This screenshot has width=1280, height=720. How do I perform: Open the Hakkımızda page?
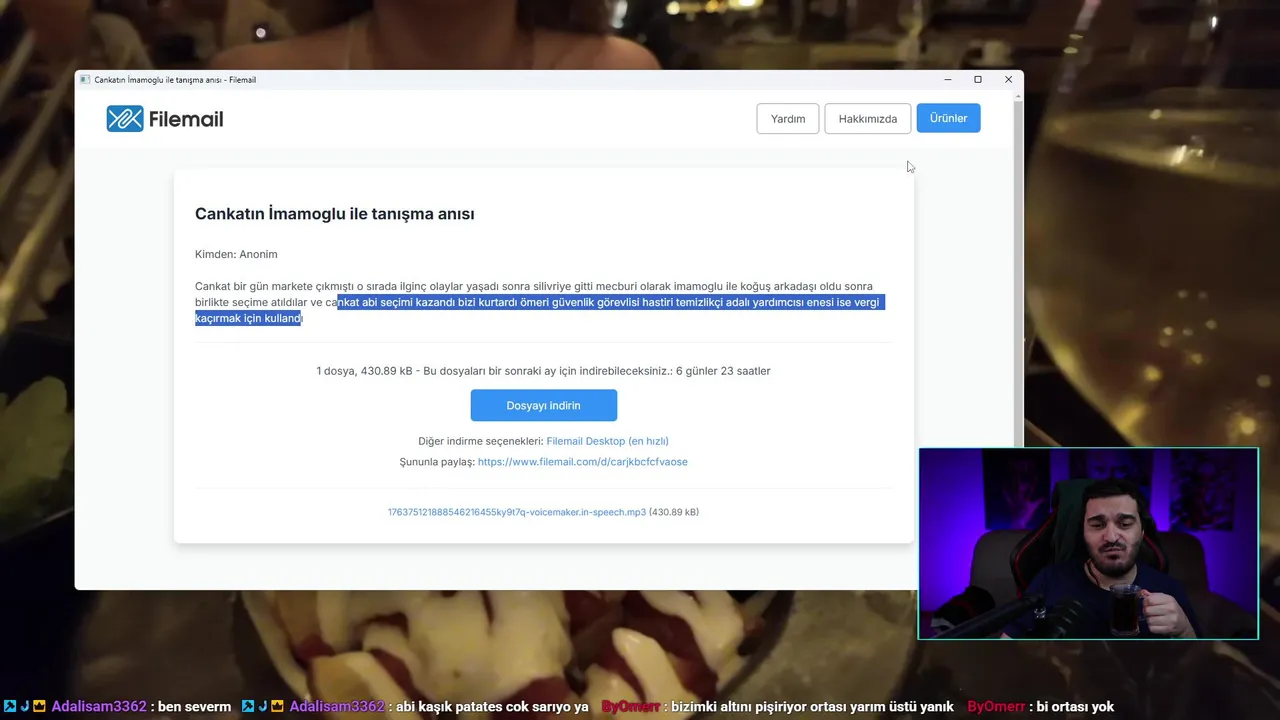tap(868, 118)
